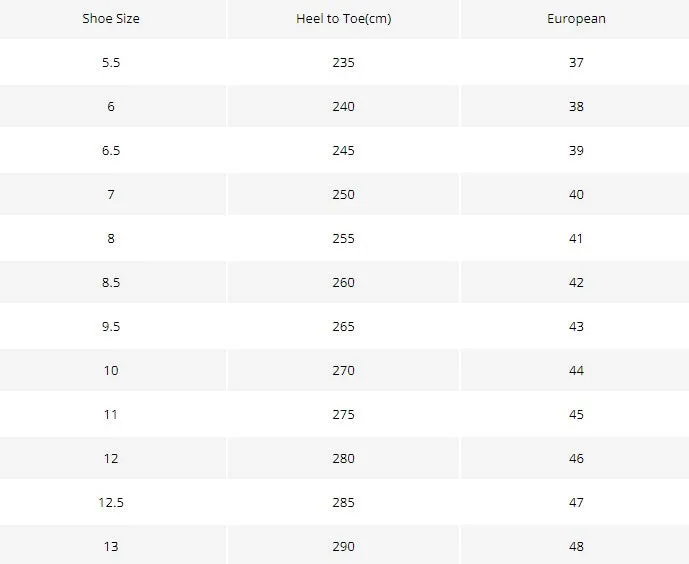The image size is (689, 564).
Task: Click European size 38 cell
Action: (x=576, y=106)
